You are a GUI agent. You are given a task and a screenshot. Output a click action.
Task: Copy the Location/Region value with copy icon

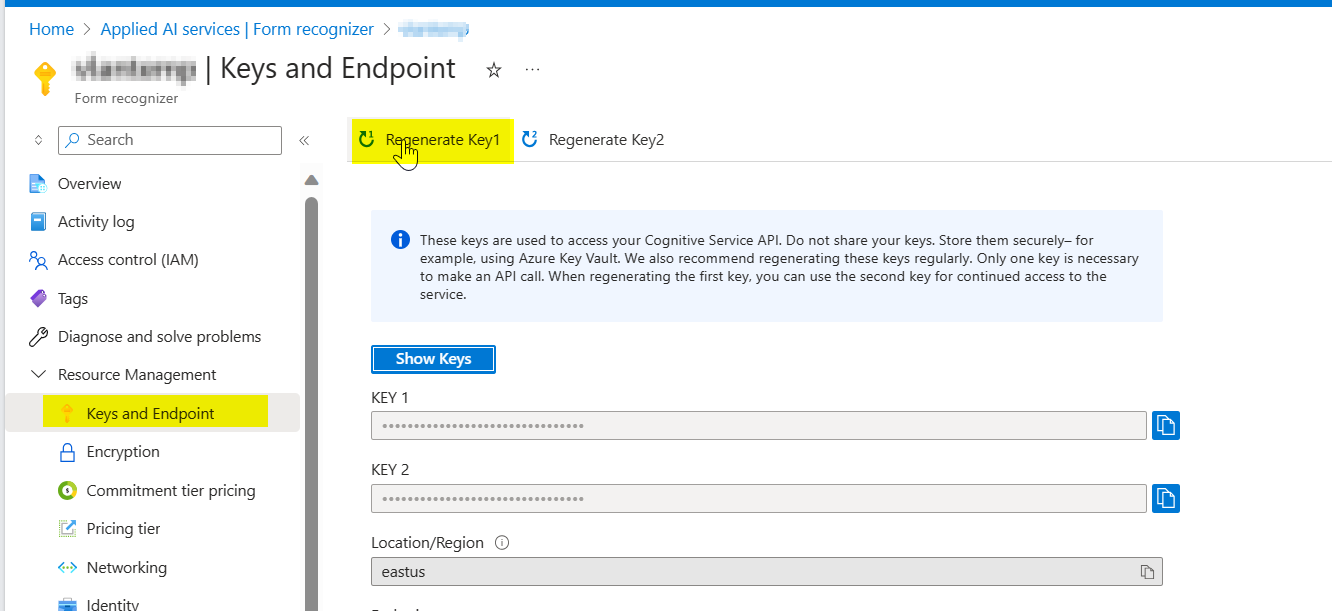pos(1148,571)
